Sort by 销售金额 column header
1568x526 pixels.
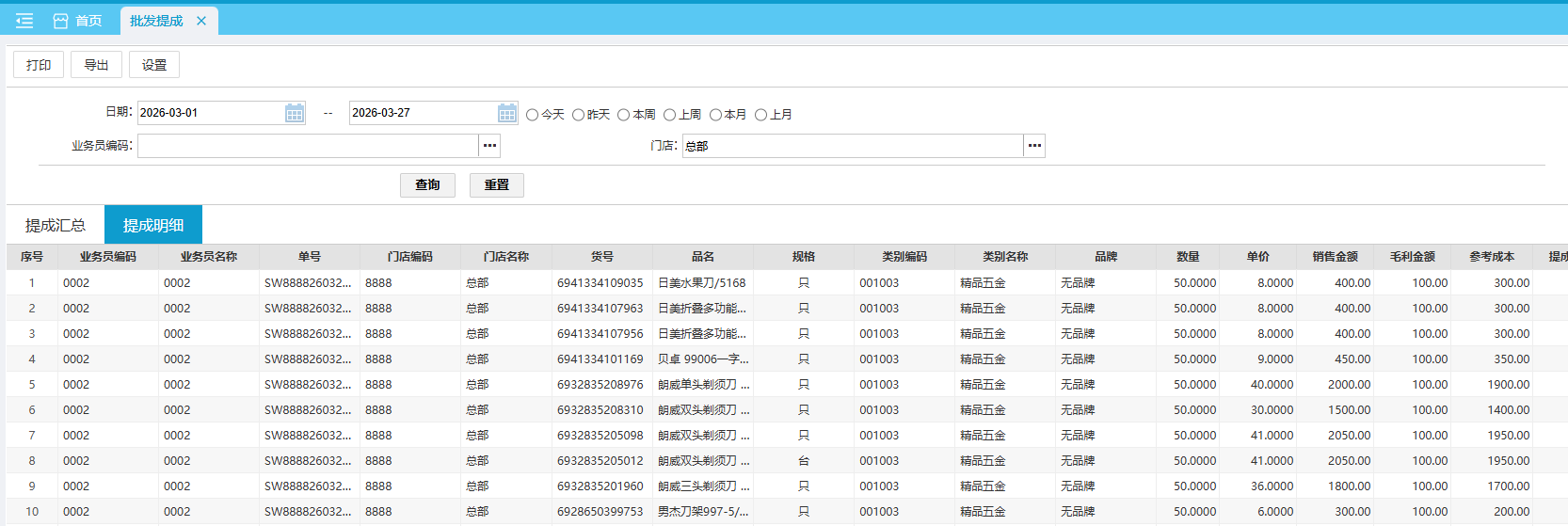tap(1335, 257)
